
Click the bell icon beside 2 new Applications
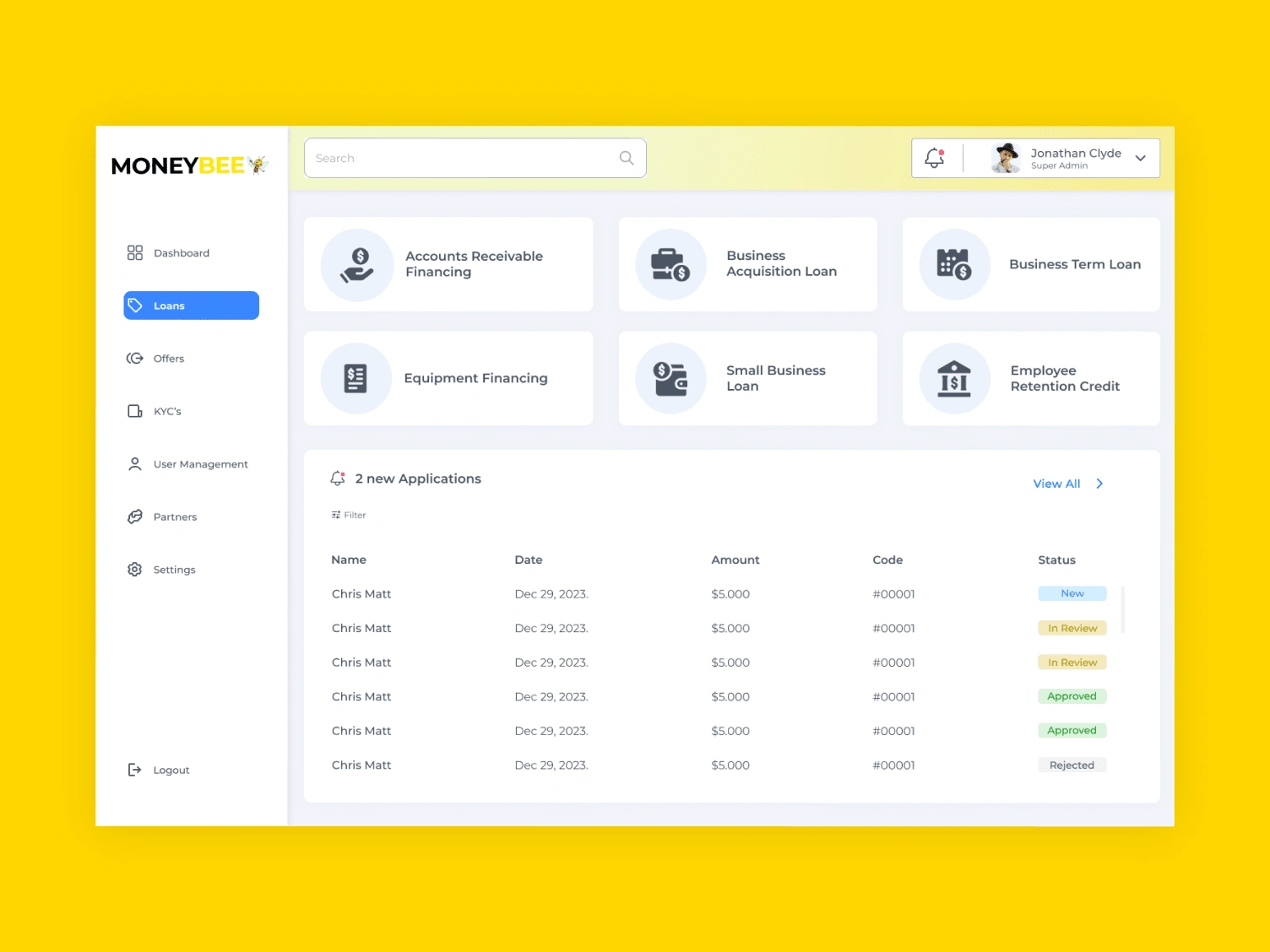338,479
